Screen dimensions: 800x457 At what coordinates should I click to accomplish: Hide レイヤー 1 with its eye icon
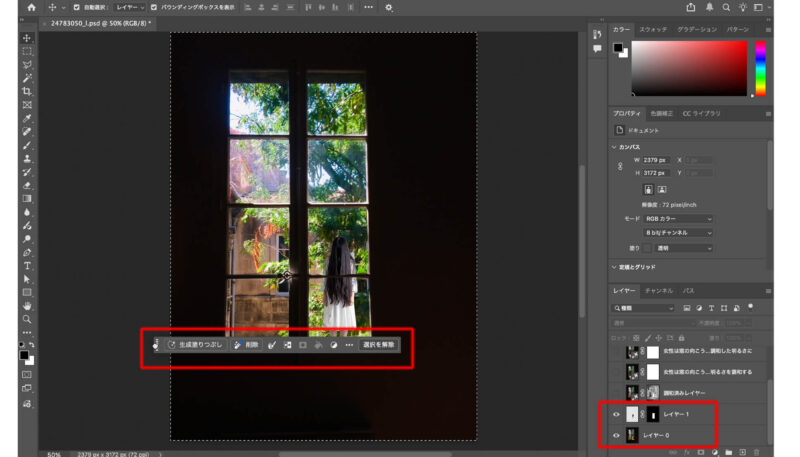[616, 414]
